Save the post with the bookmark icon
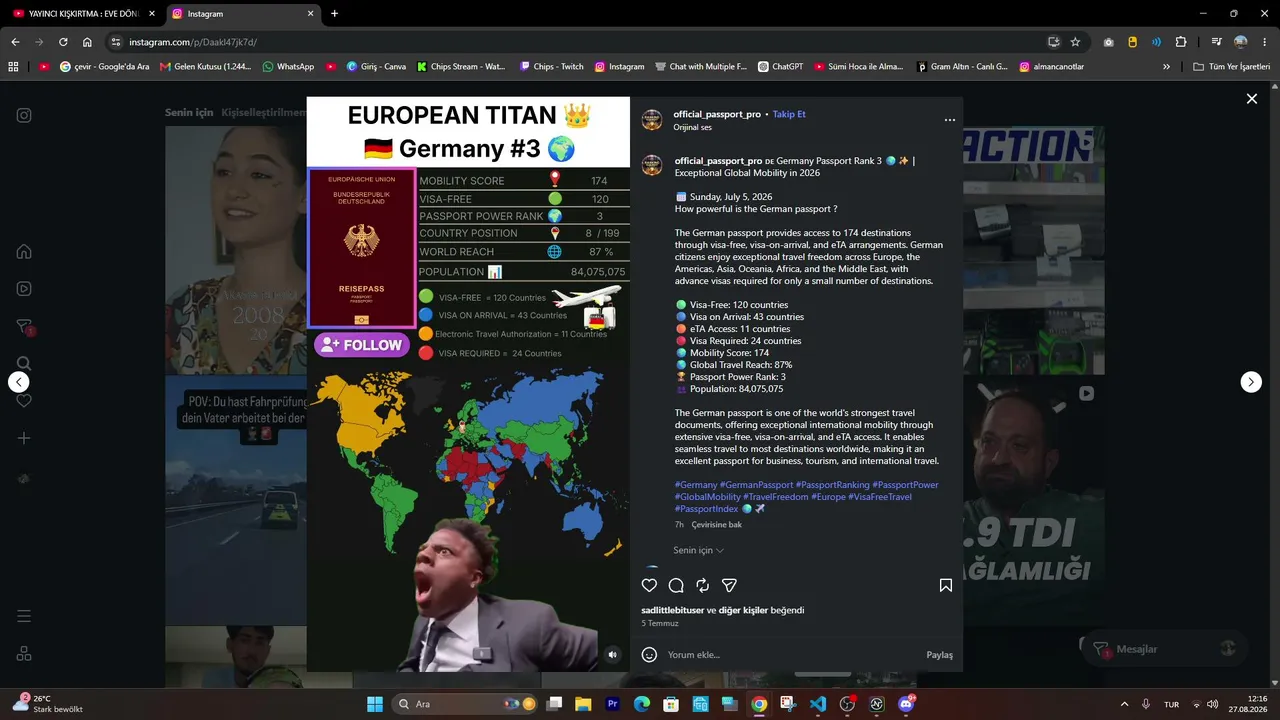Viewport: 1280px width, 720px height. tap(945, 585)
